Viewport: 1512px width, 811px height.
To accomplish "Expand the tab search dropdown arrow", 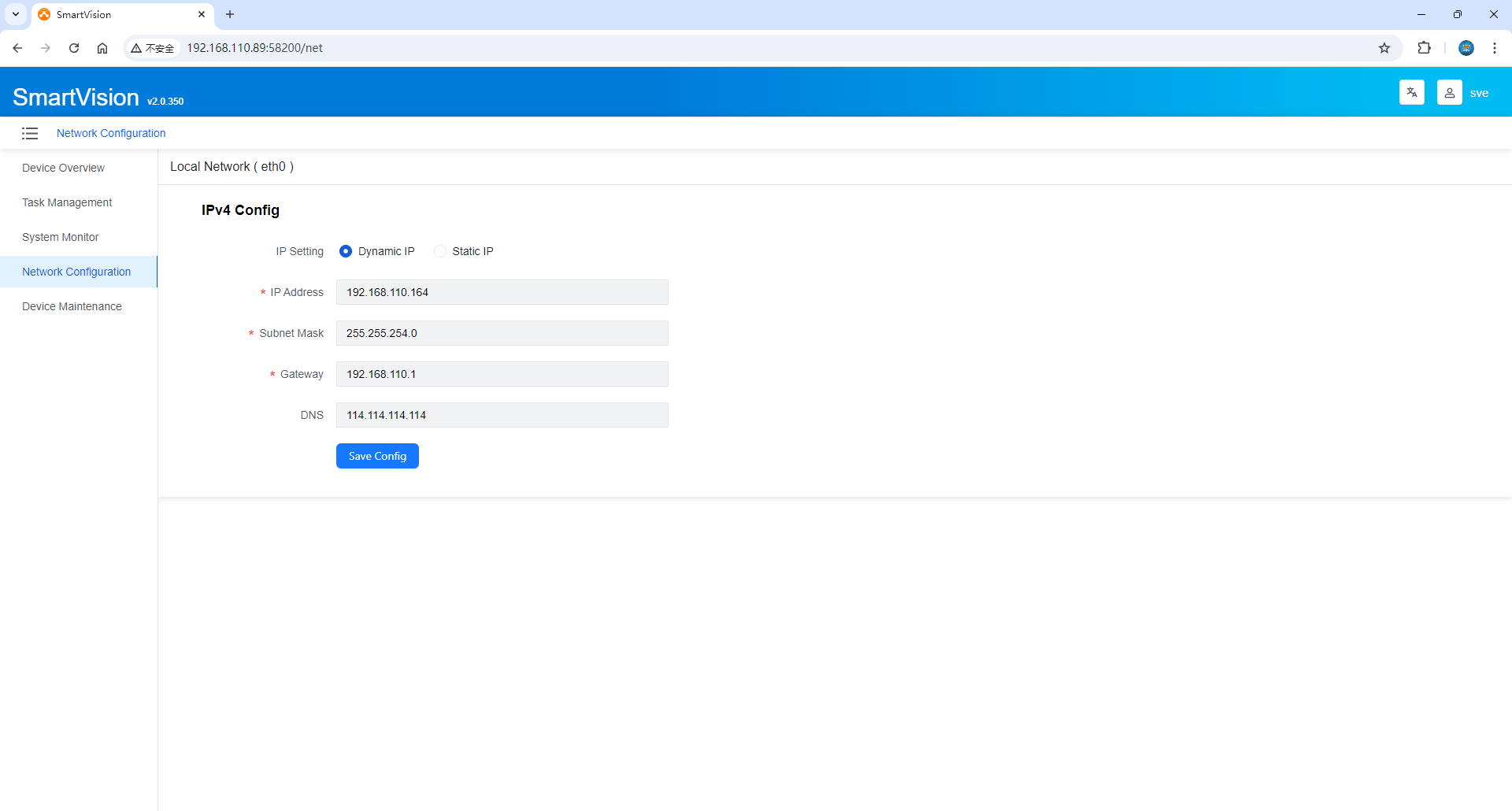I will pyautogui.click(x=16, y=14).
